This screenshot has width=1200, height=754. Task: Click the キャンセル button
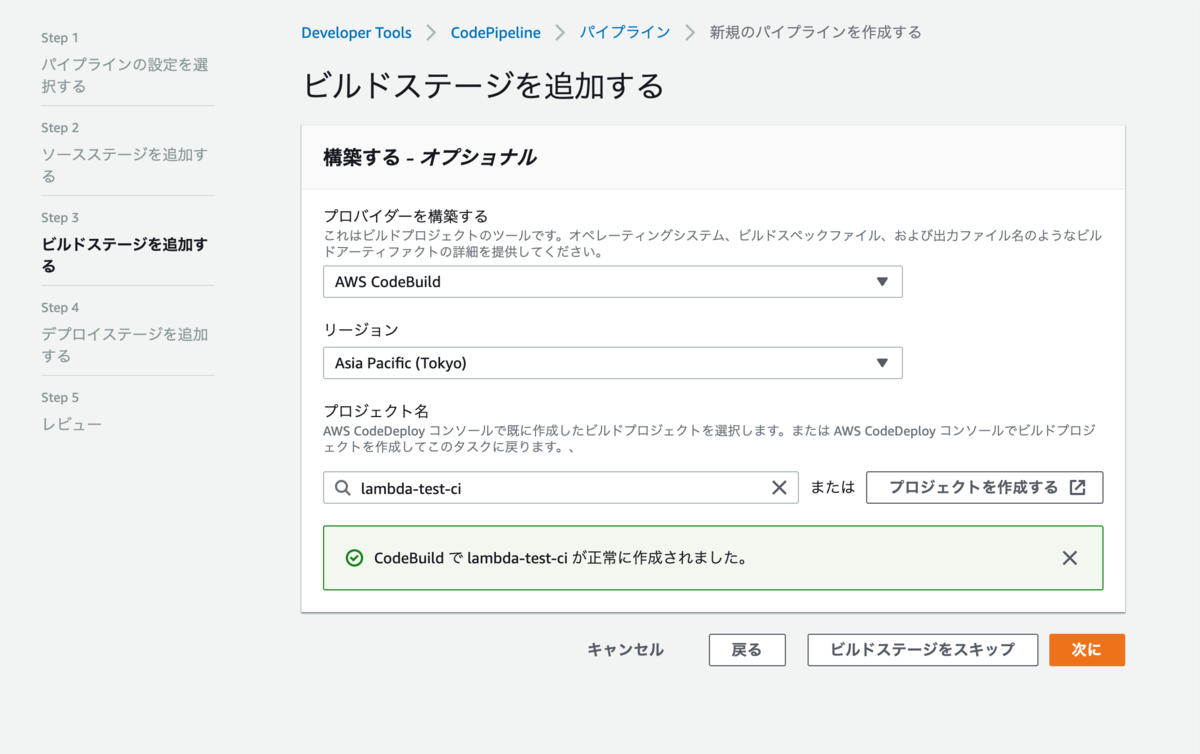(x=625, y=650)
